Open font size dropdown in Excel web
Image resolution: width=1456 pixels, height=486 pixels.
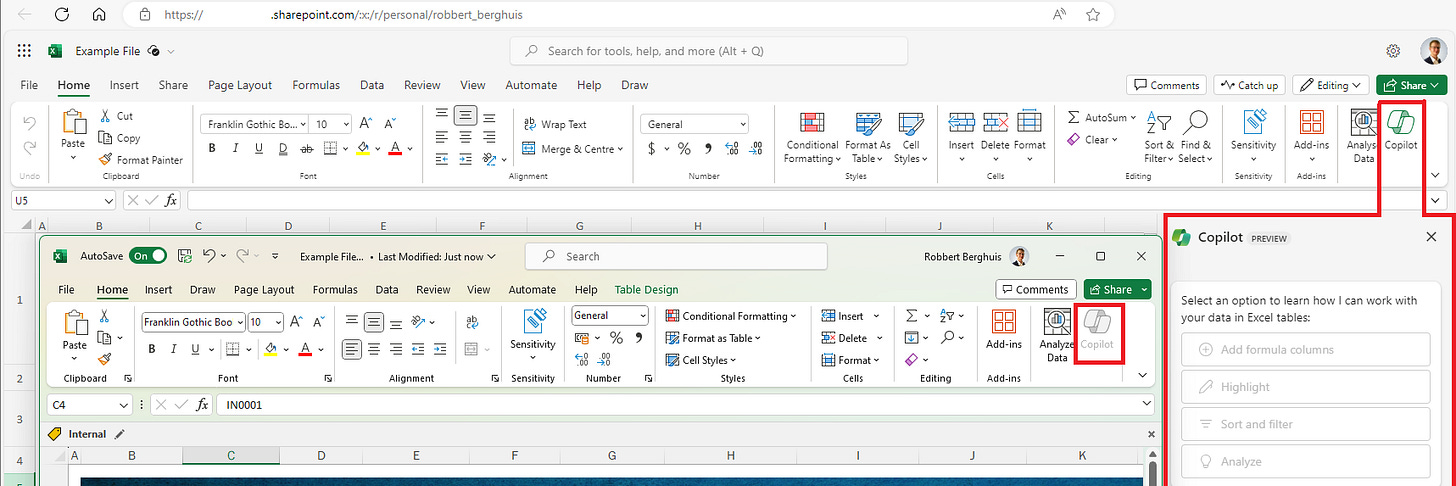[x=346, y=124]
